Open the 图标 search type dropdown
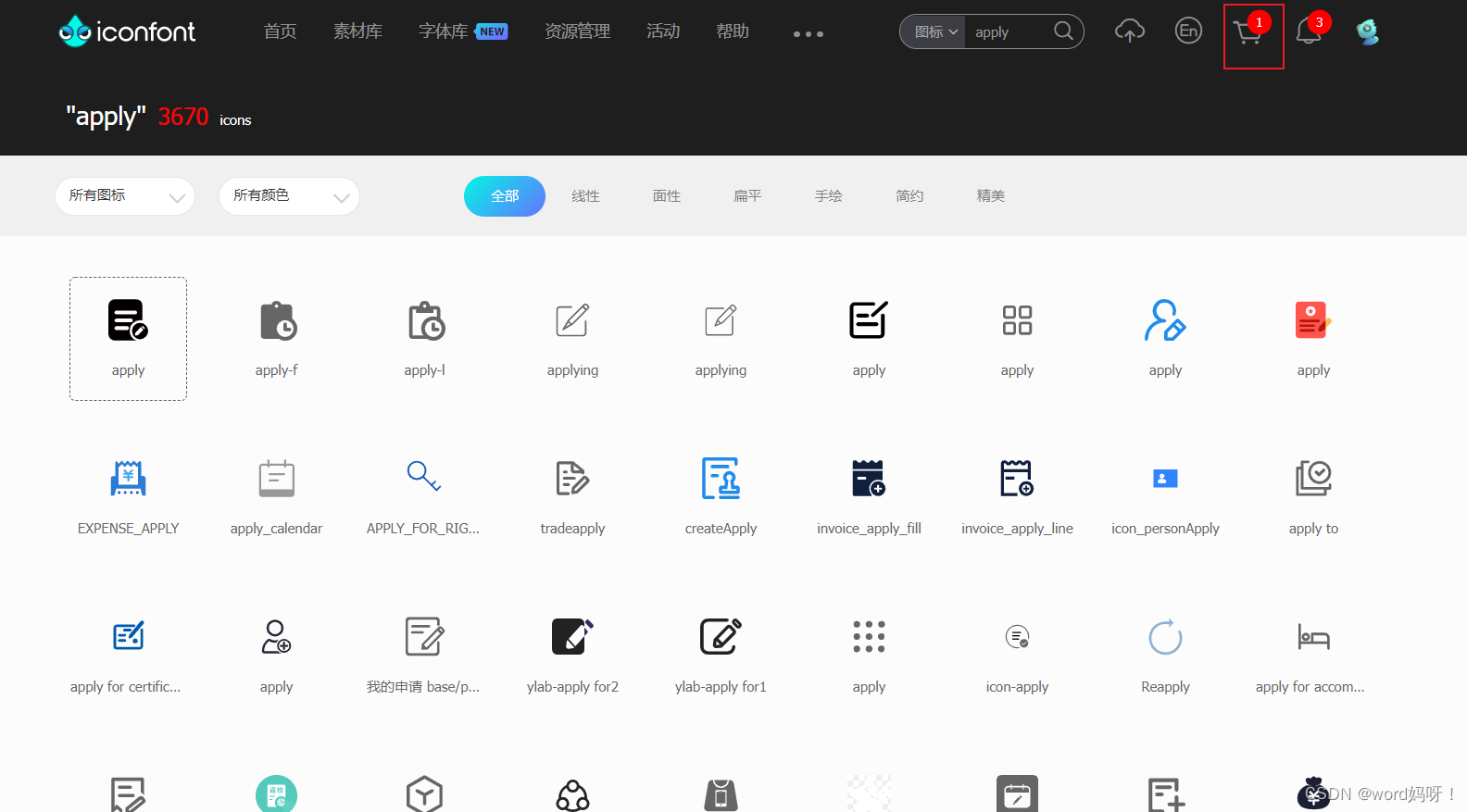The width and height of the screenshot is (1467, 812). click(x=934, y=32)
